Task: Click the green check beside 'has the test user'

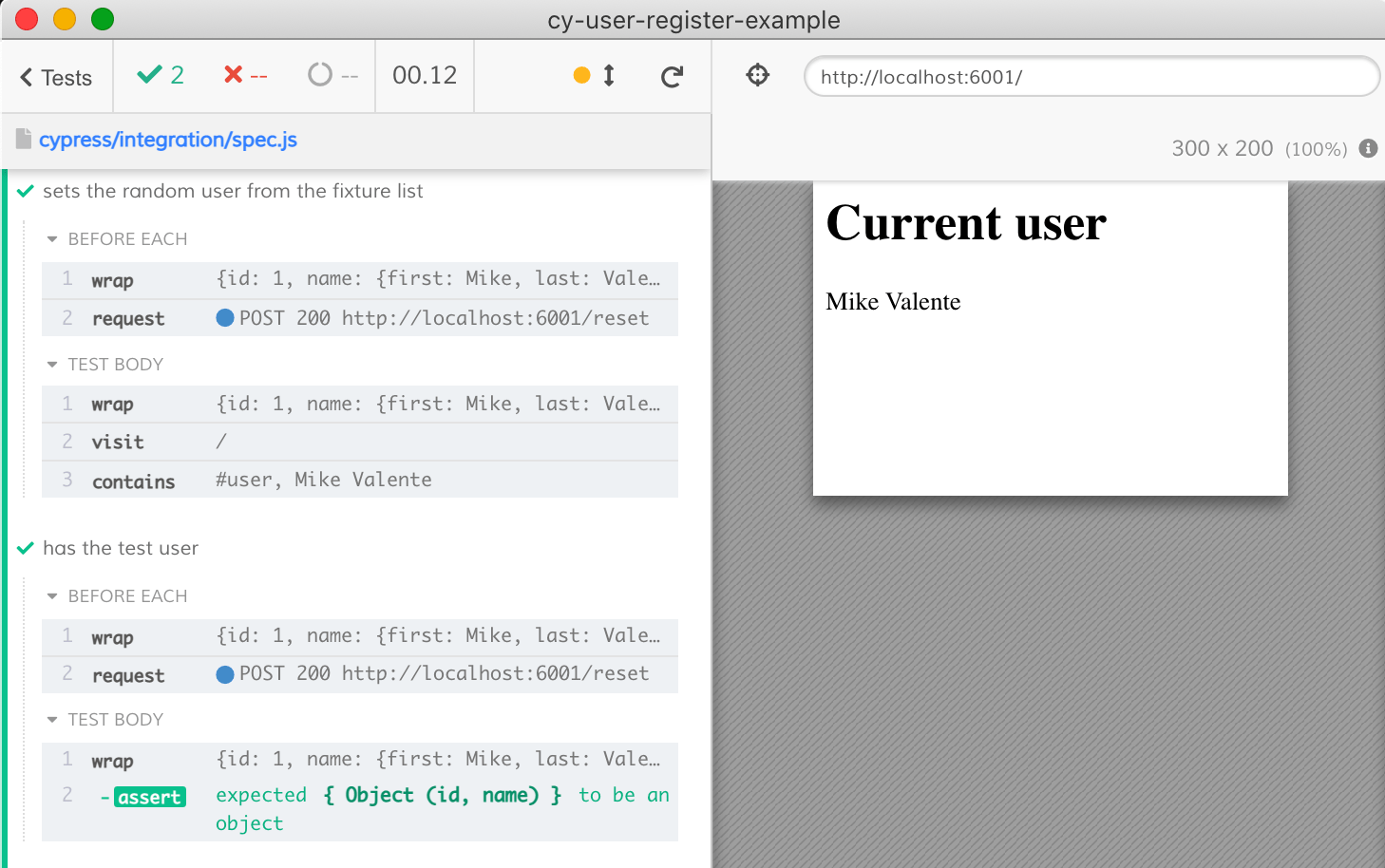Action: [26, 548]
